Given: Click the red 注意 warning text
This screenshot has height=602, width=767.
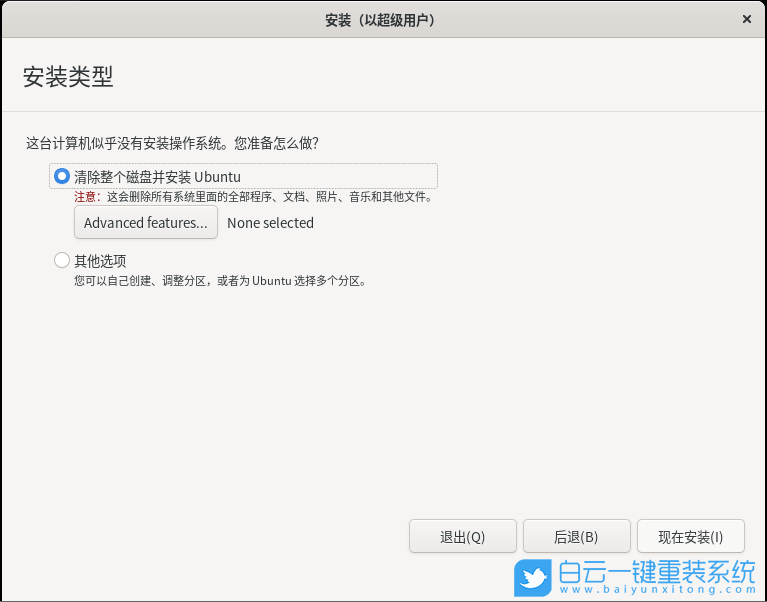Looking at the screenshot, I should [87, 197].
